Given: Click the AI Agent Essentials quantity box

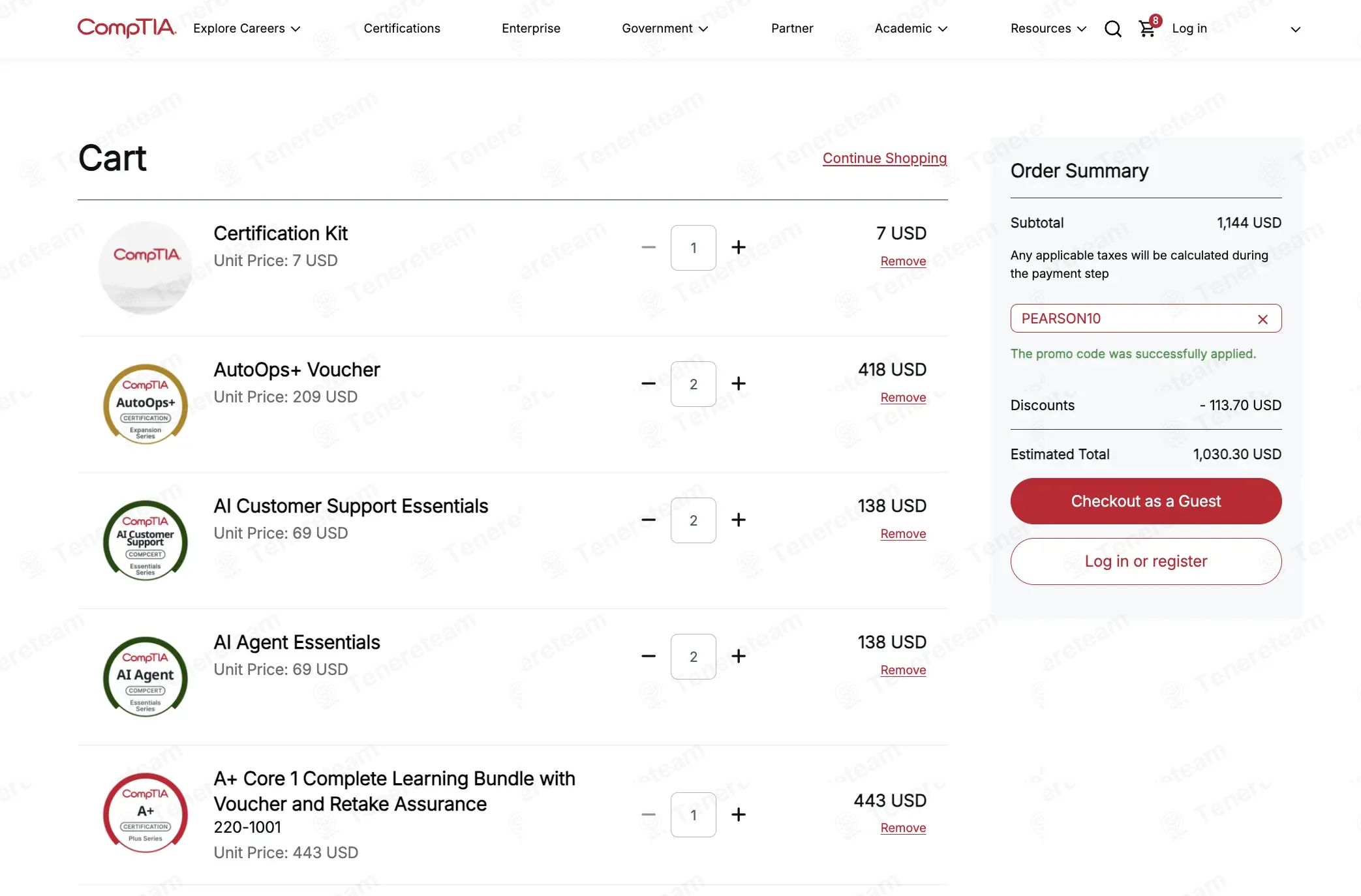Looking at the screenshot, I should pos(694,657).
